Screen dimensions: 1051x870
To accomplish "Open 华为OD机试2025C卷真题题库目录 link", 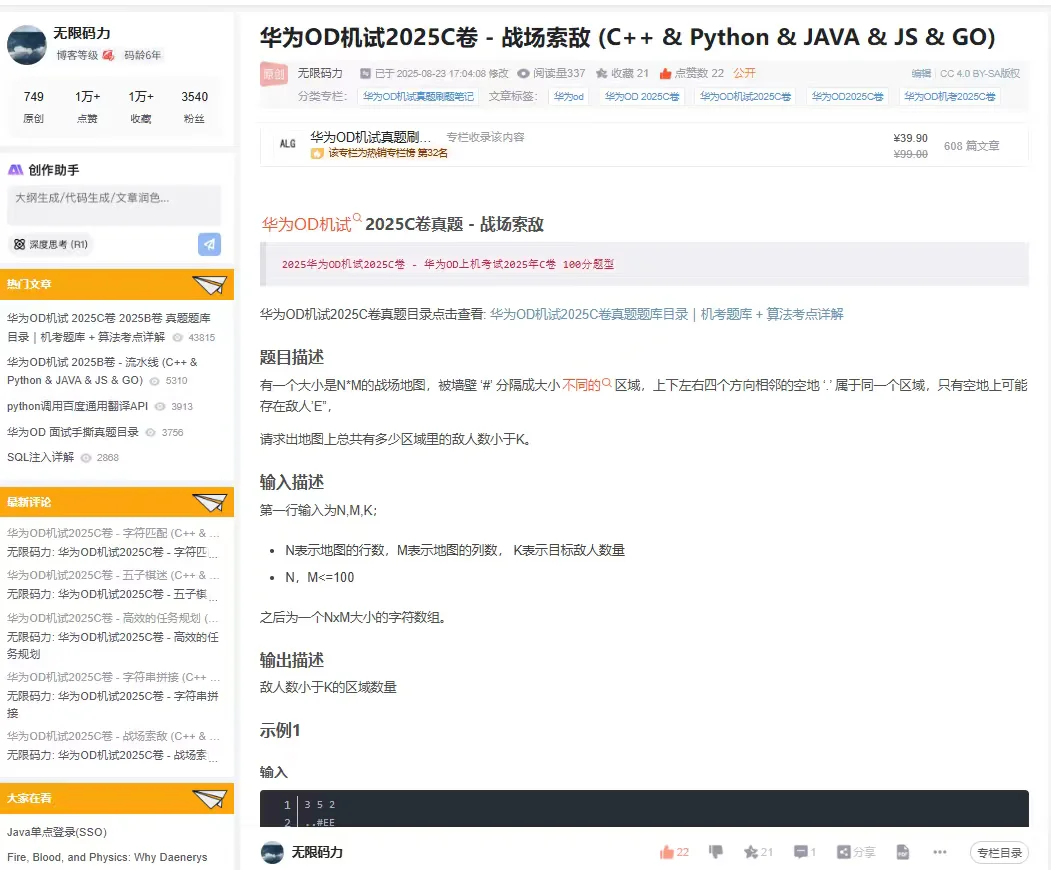I will coord(666,314).
